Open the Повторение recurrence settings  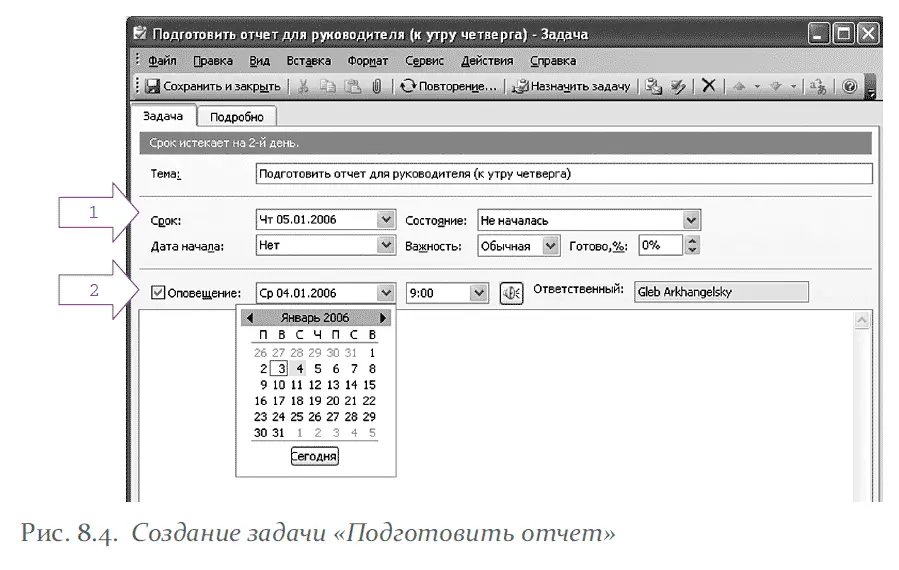pos(448,86)
